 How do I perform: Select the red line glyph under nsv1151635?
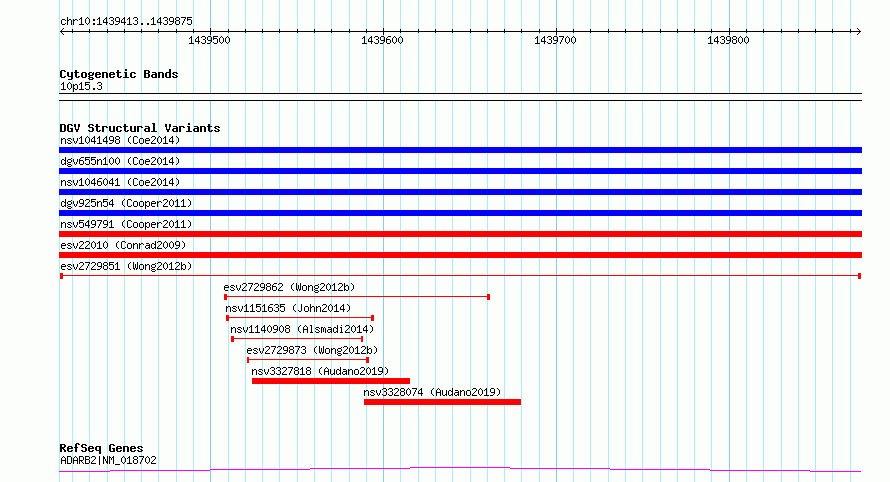[x=300, y=318]
